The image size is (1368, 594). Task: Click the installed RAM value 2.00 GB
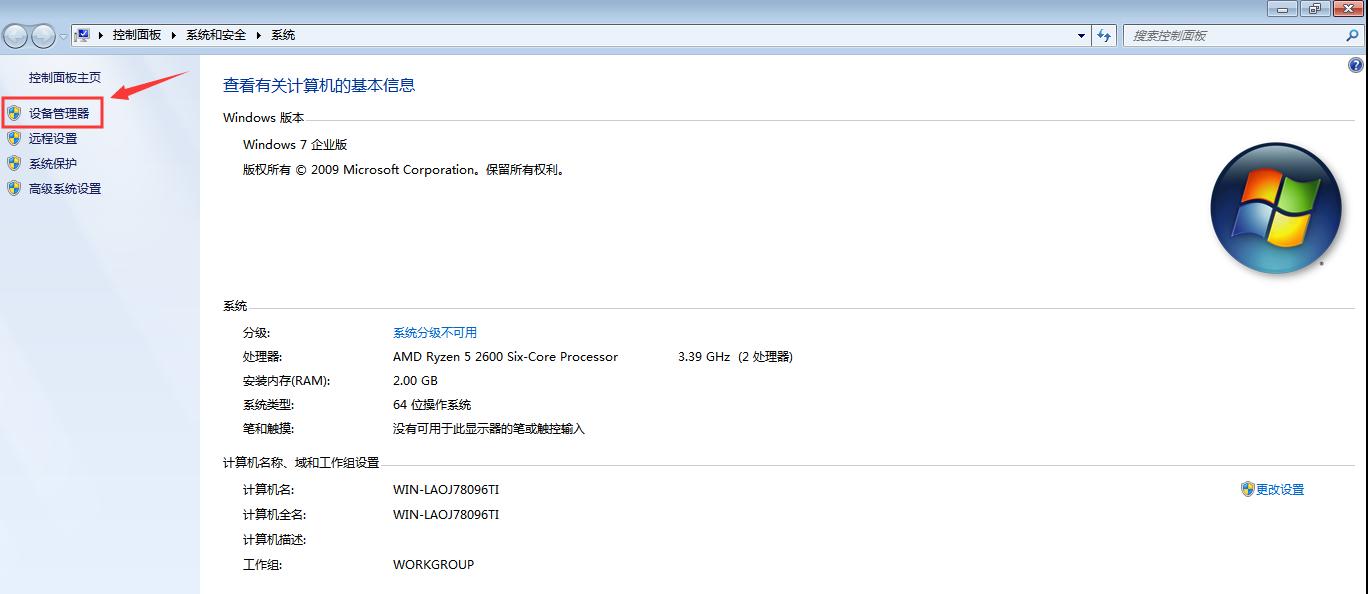(415, 380)
